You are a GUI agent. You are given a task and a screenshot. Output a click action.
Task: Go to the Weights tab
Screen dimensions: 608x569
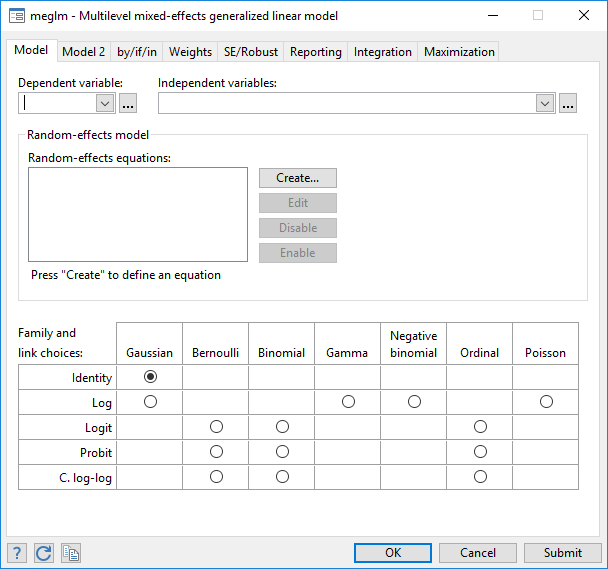point(190,52)
